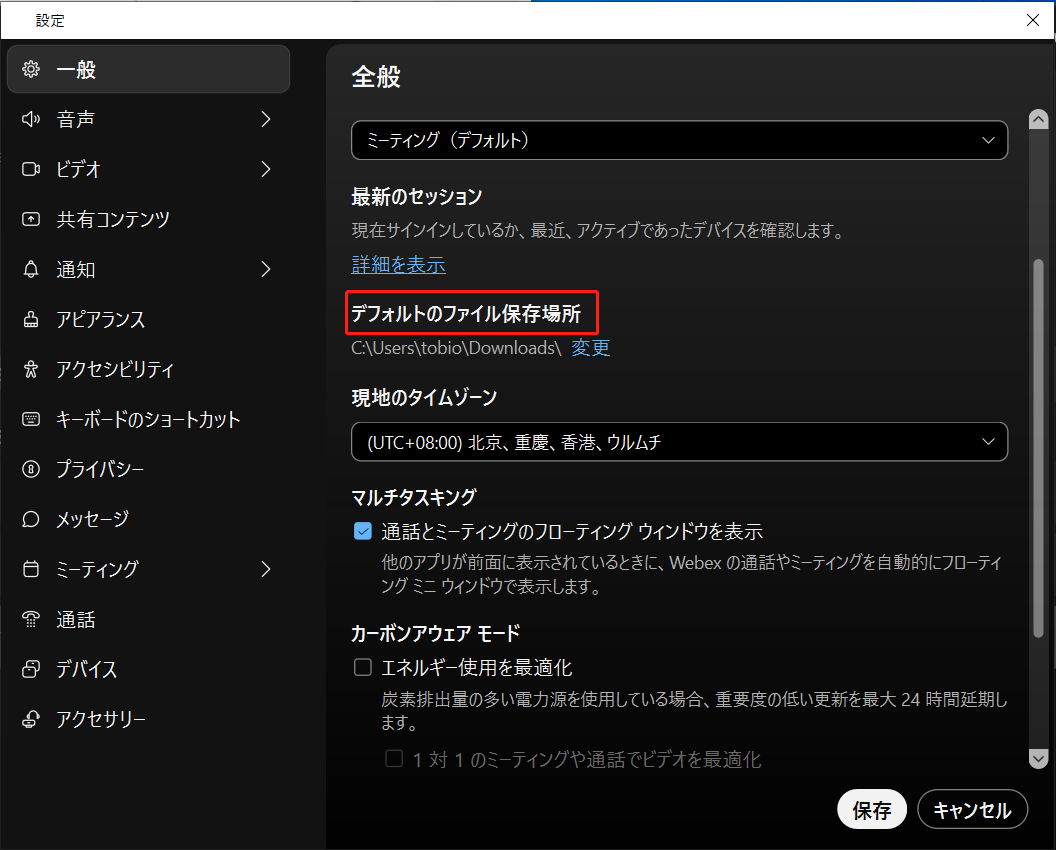The width and height of the screenshot is (1056, 850).
Task: Click the gear icon beside 一般
Action: click(31, 69)
